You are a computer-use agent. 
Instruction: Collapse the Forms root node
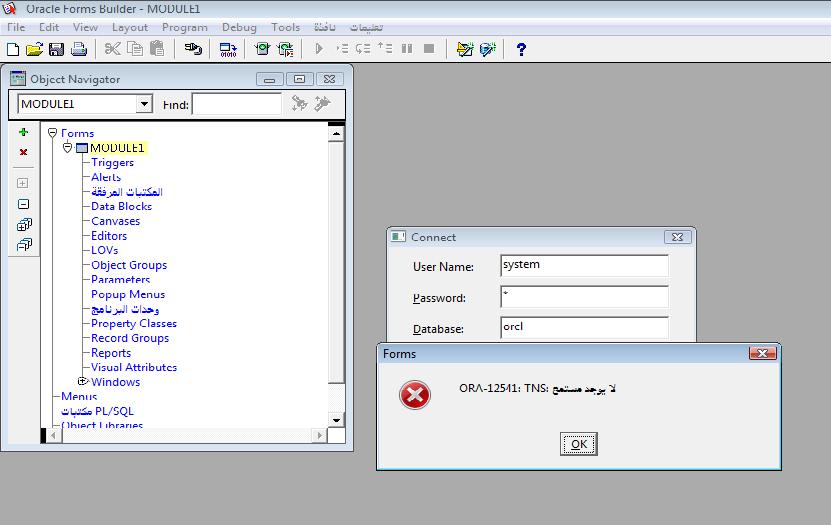[x=53, y=133]
